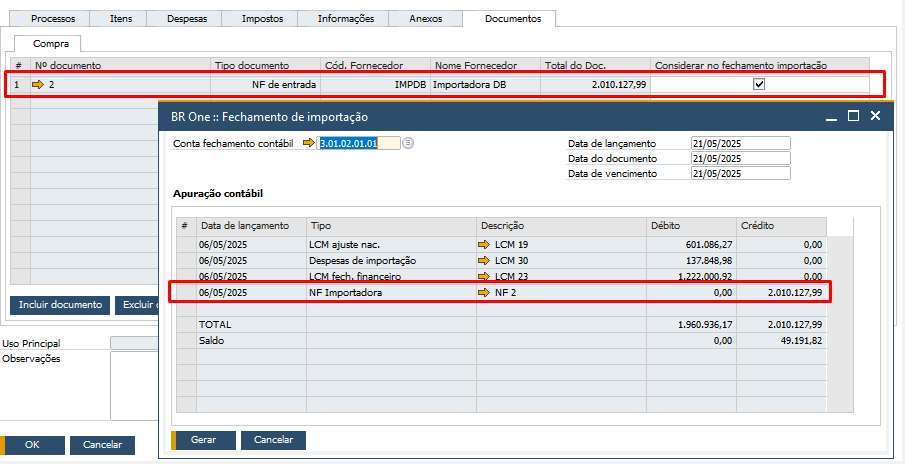Close the Fechamento de importação window
This screenshot has height=464, width=905.
pyautogui.click(x=875, y=116)
